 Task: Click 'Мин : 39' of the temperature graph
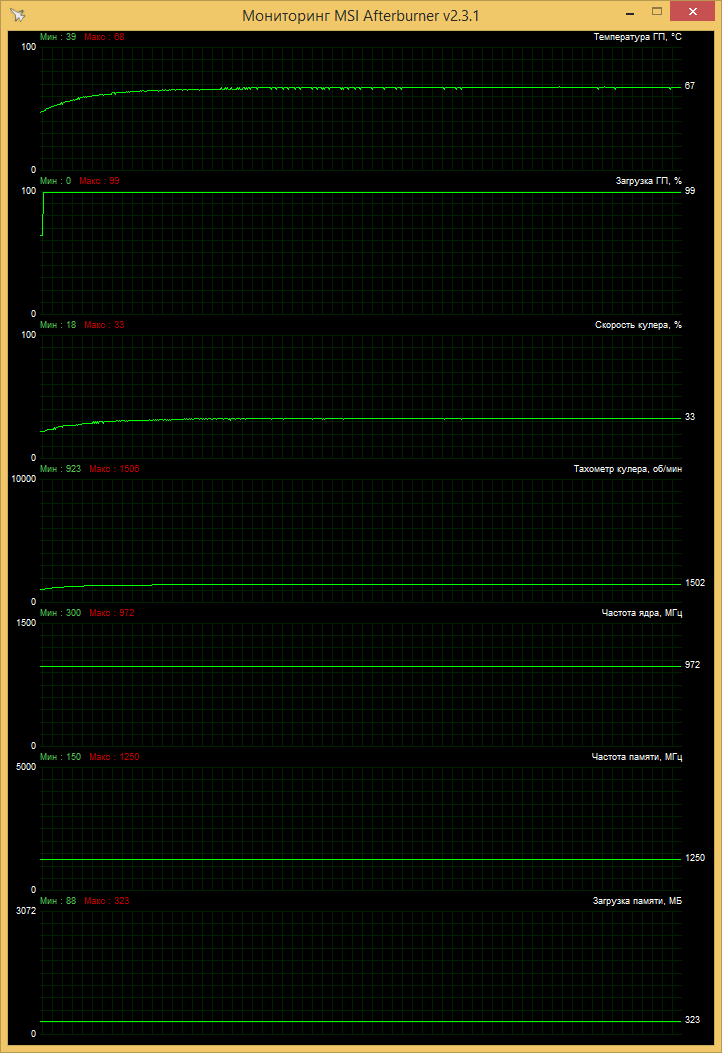58,37
